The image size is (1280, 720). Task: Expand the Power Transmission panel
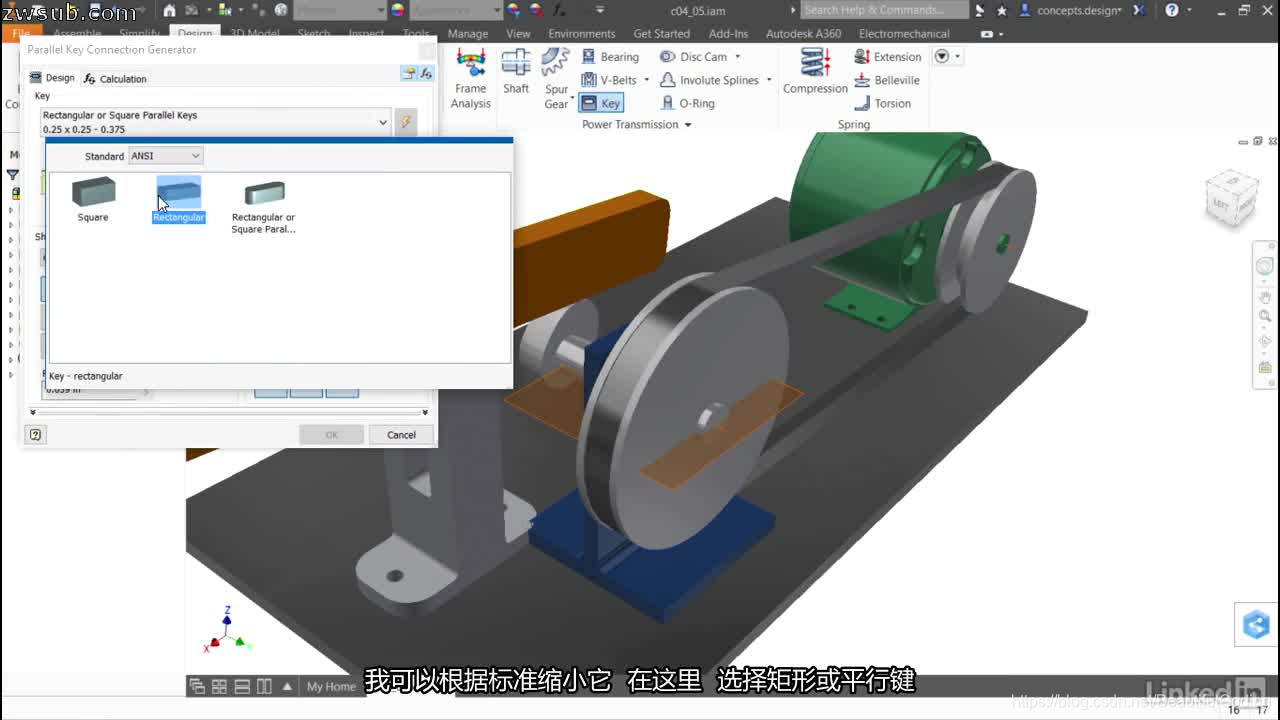tap(636, 125)
